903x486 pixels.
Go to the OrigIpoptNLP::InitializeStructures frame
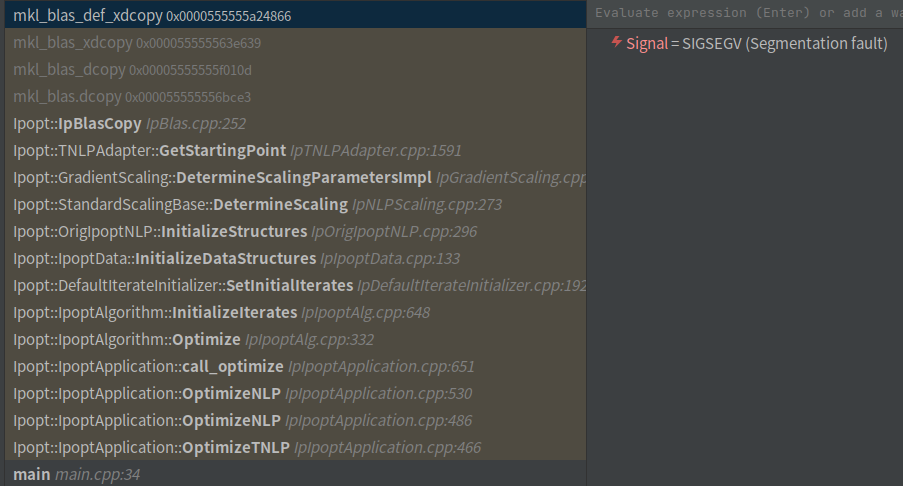coord(245,232)
